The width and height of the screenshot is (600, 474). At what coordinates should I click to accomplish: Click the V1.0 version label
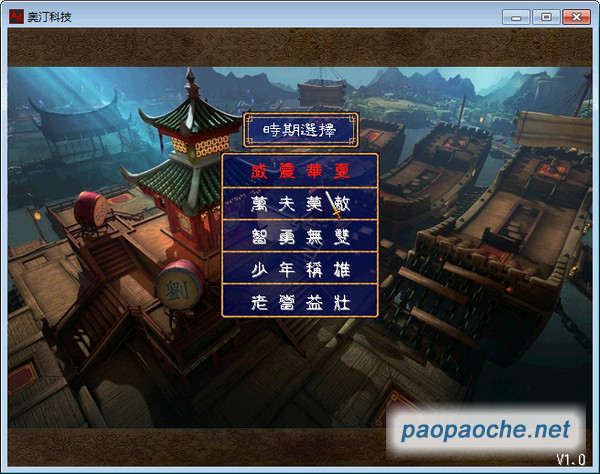(570, 459)
